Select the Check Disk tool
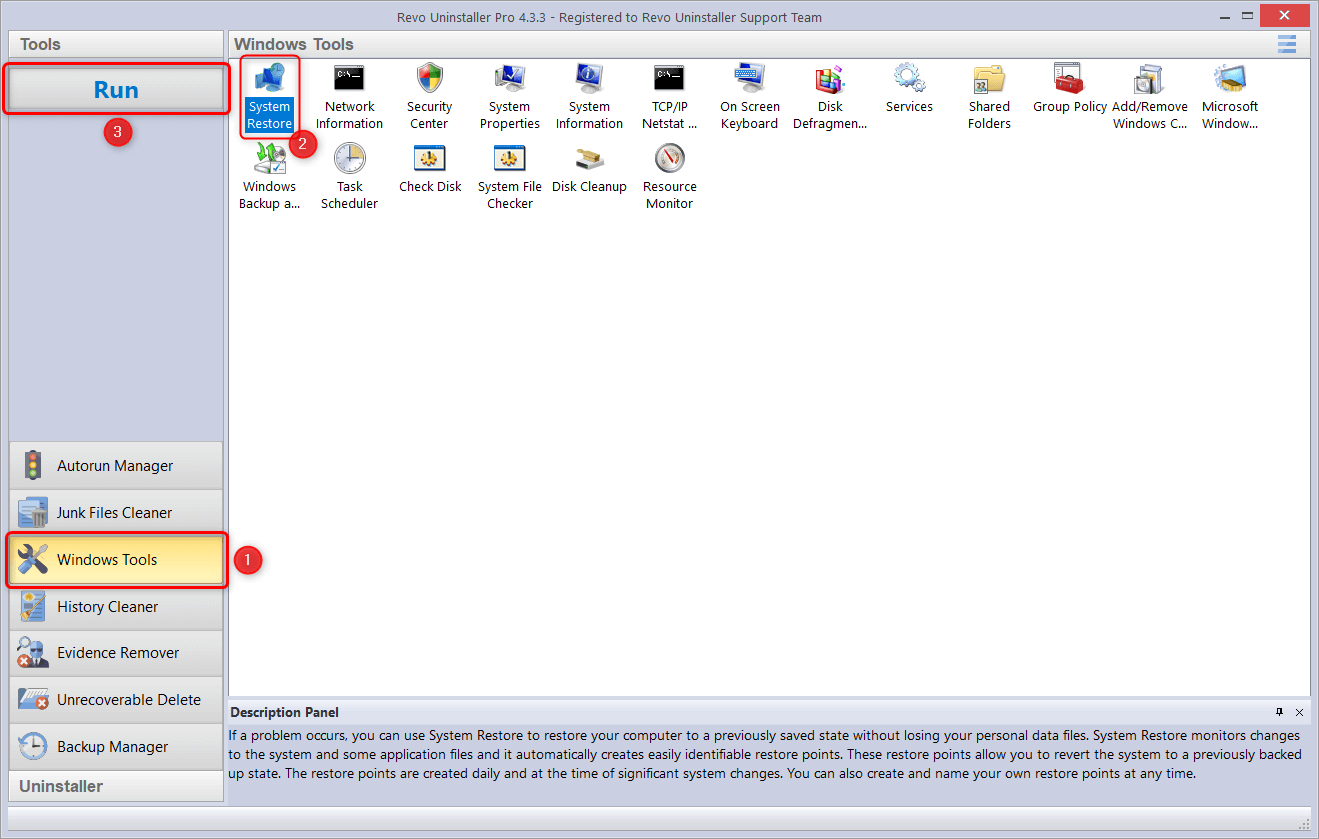Image resolution: width=1319 pixels, height=839 pixels. pos(430,169)
